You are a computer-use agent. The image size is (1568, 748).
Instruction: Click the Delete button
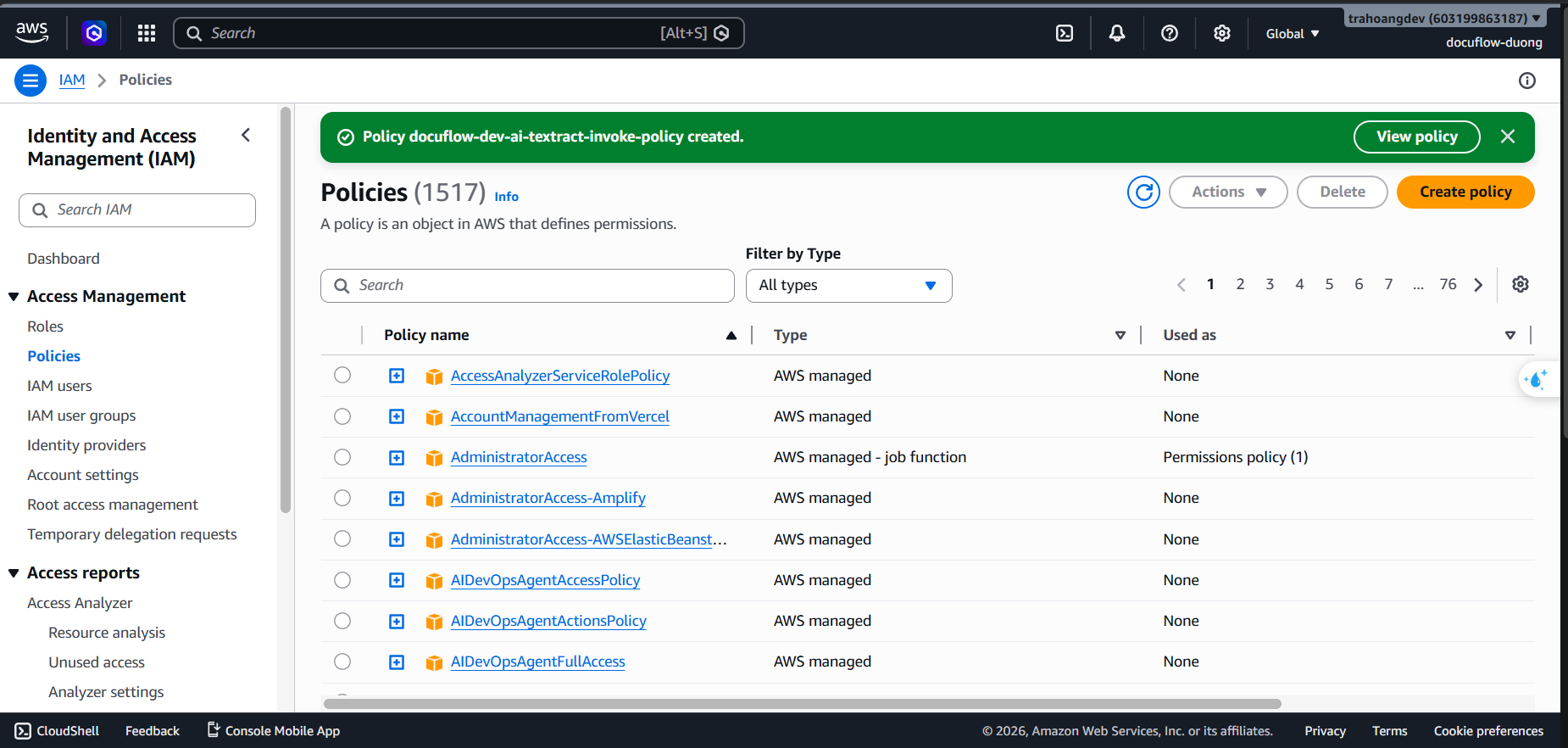[x=1343, y=193]
